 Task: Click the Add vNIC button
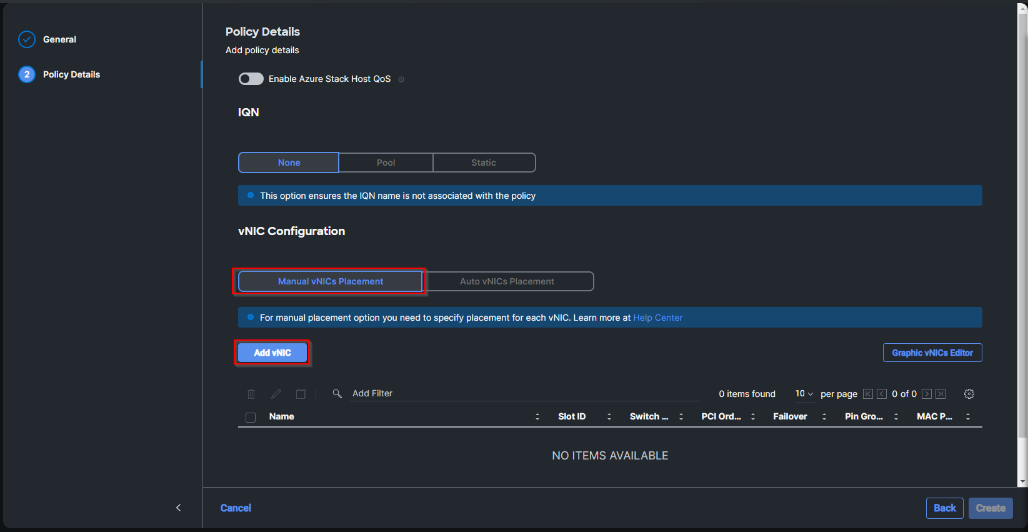point(272,353)
